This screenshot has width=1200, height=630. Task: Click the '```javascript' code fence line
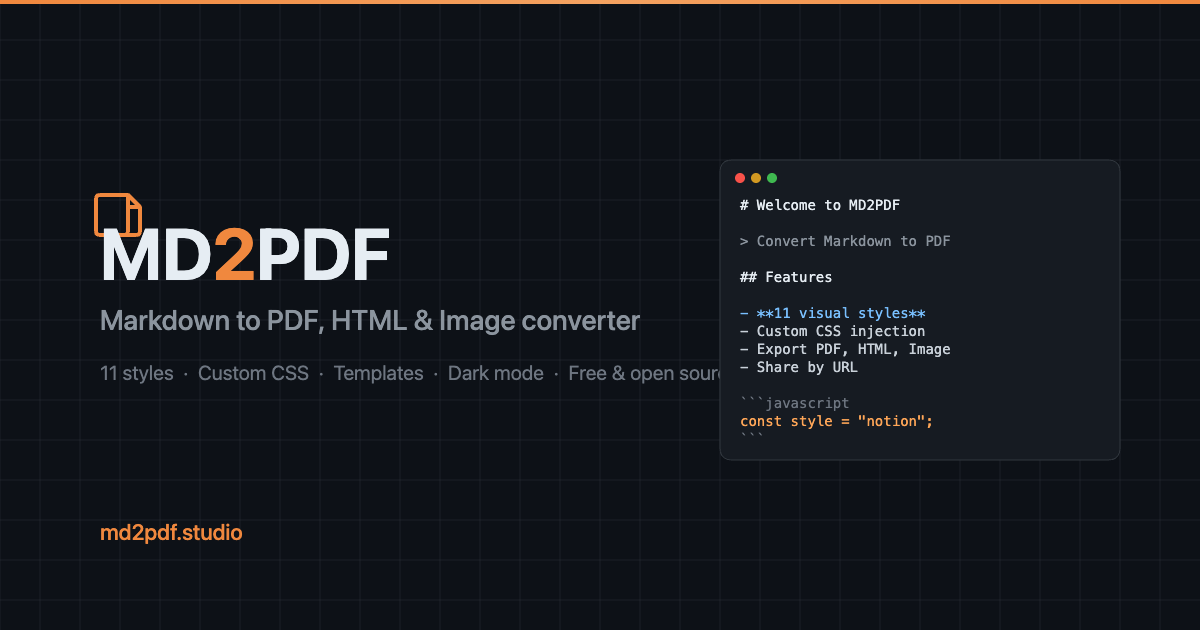[x=795, y=403]
